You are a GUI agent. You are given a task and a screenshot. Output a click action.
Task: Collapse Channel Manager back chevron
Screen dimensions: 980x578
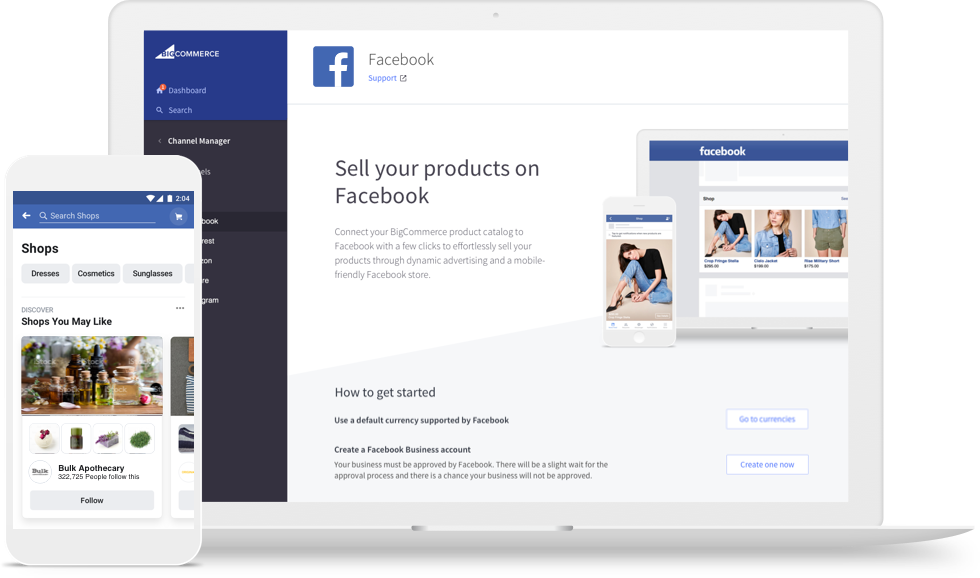coord(159,141)
